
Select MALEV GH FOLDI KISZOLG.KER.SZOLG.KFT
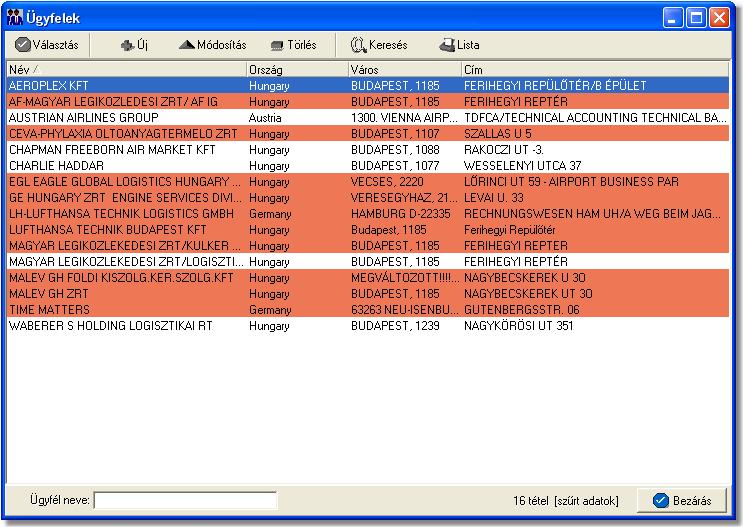368,278
